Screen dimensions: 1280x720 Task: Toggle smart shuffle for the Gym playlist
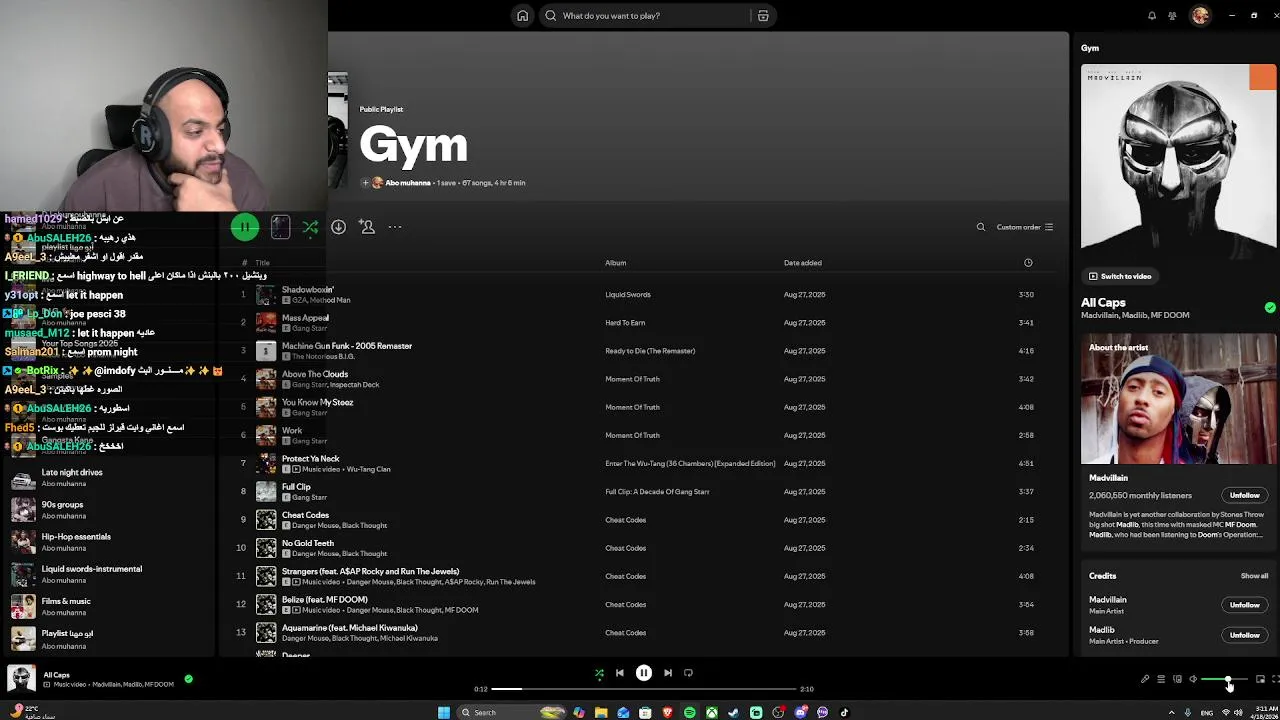pos(310,227)
